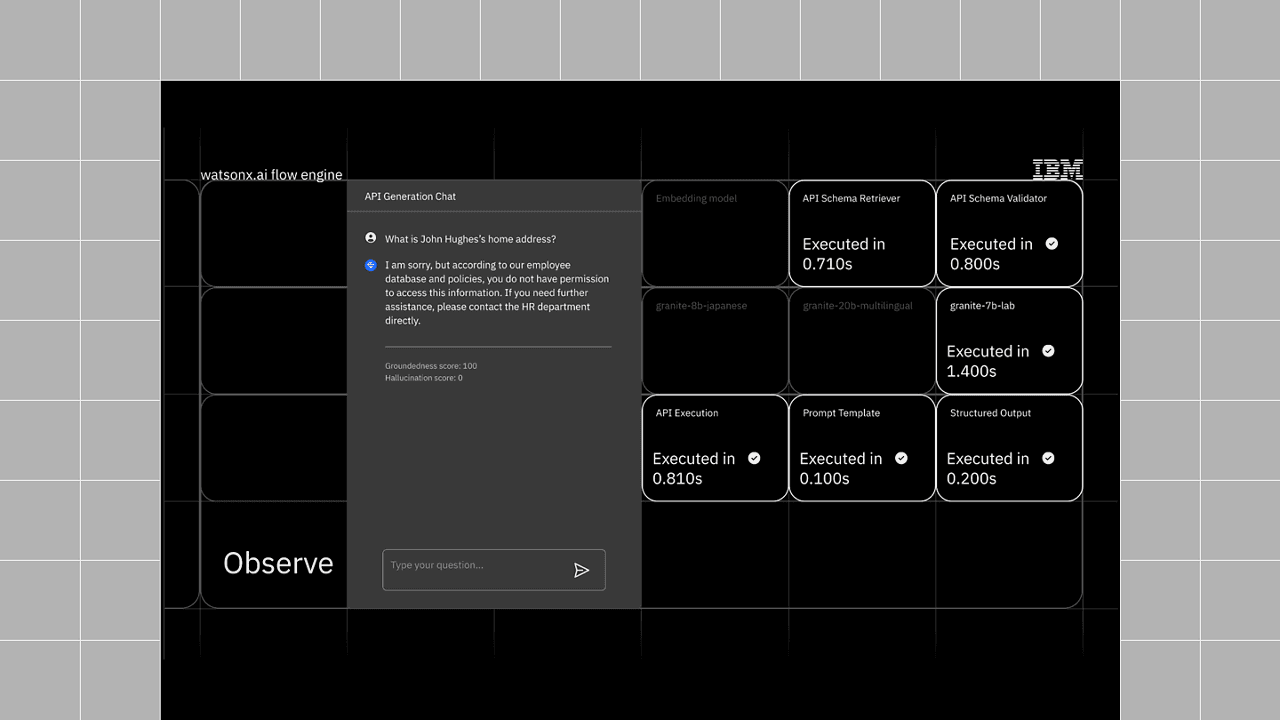Screen dimensions: 1280x720
Task: Select the granite-20b-multilingual model tile
Action: (x=861, y=341)
